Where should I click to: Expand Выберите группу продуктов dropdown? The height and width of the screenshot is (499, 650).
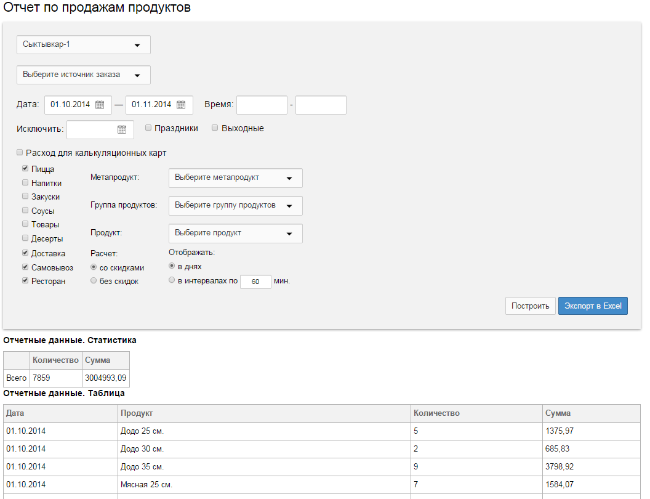point(235,206)
